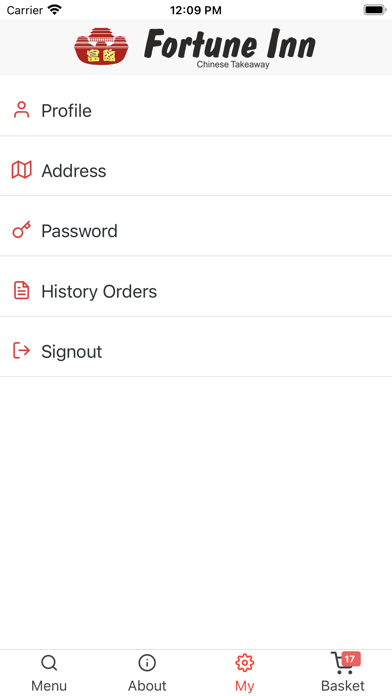Viewport: 392px width, 696px height.
Task: Tap the Profile person icon
Action: pos(21,110)
